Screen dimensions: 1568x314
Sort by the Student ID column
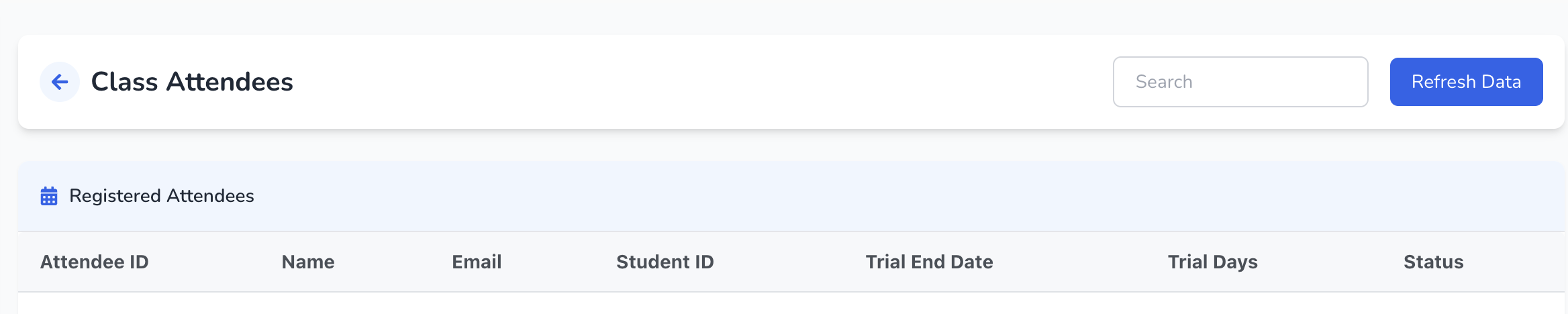[665, 262]
